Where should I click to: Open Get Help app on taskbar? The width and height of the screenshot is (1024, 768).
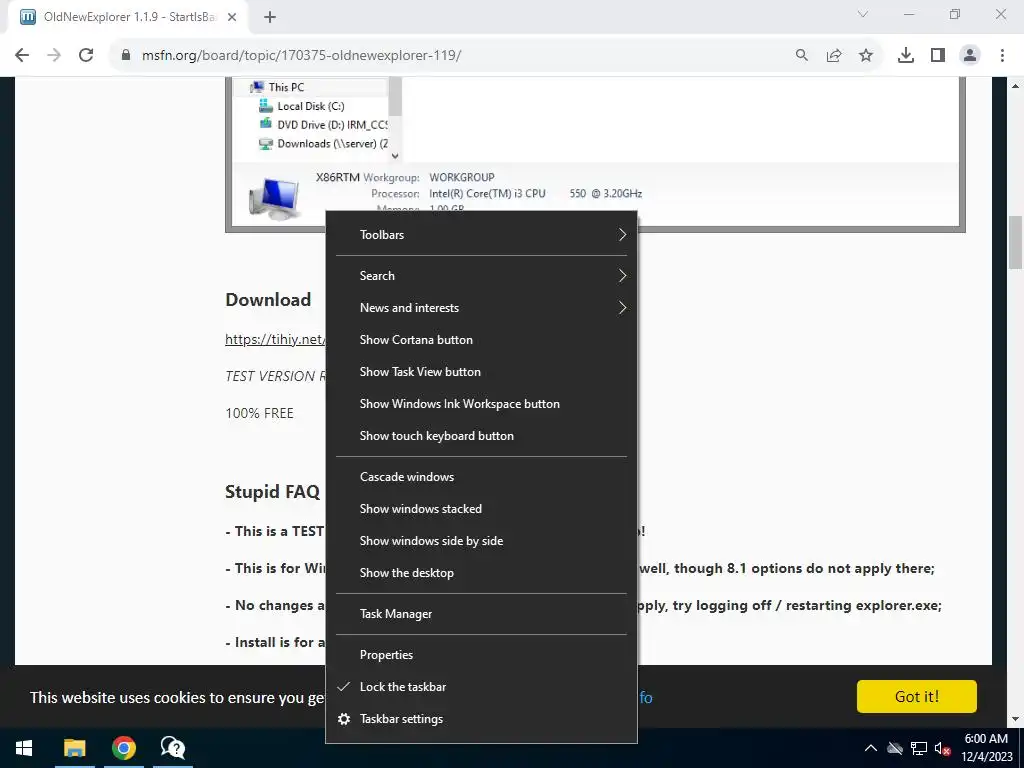[173, 748]
